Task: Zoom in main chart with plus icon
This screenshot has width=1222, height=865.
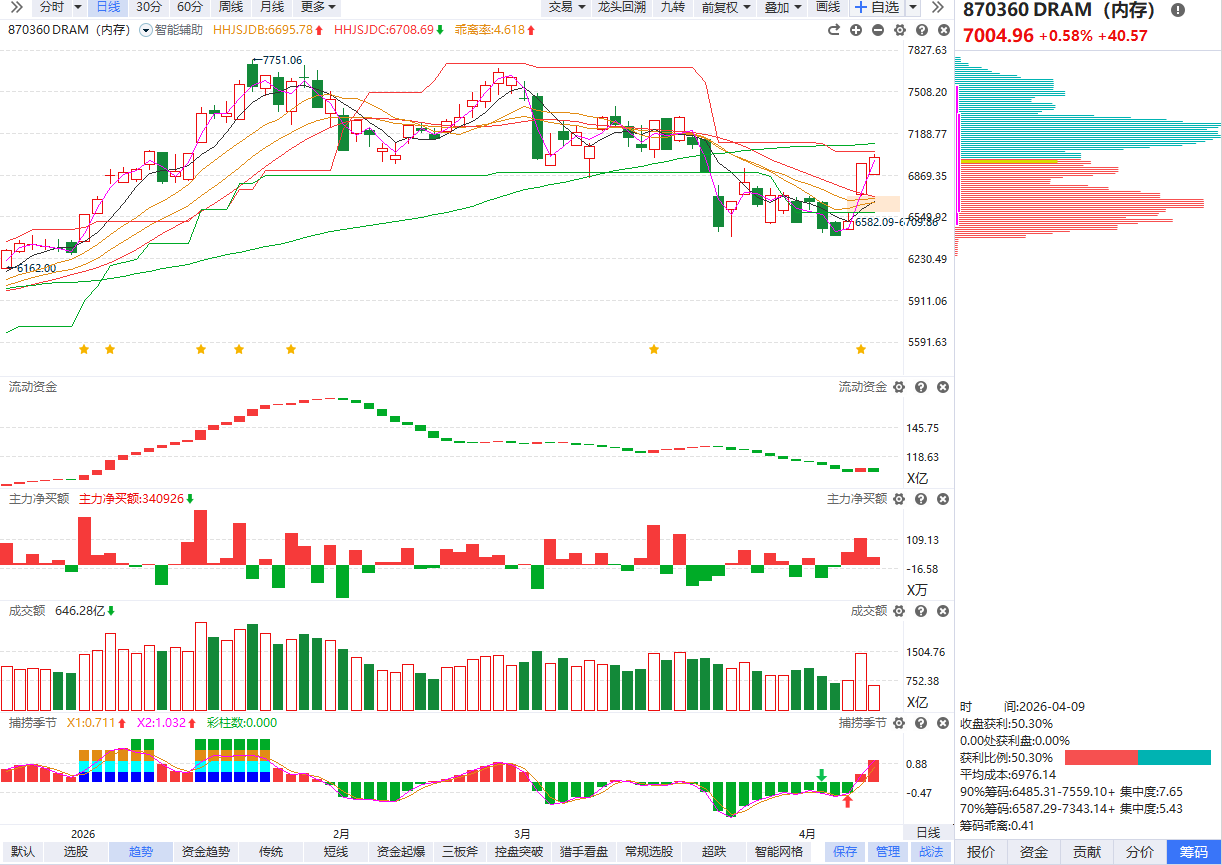Action: point(856,30)
